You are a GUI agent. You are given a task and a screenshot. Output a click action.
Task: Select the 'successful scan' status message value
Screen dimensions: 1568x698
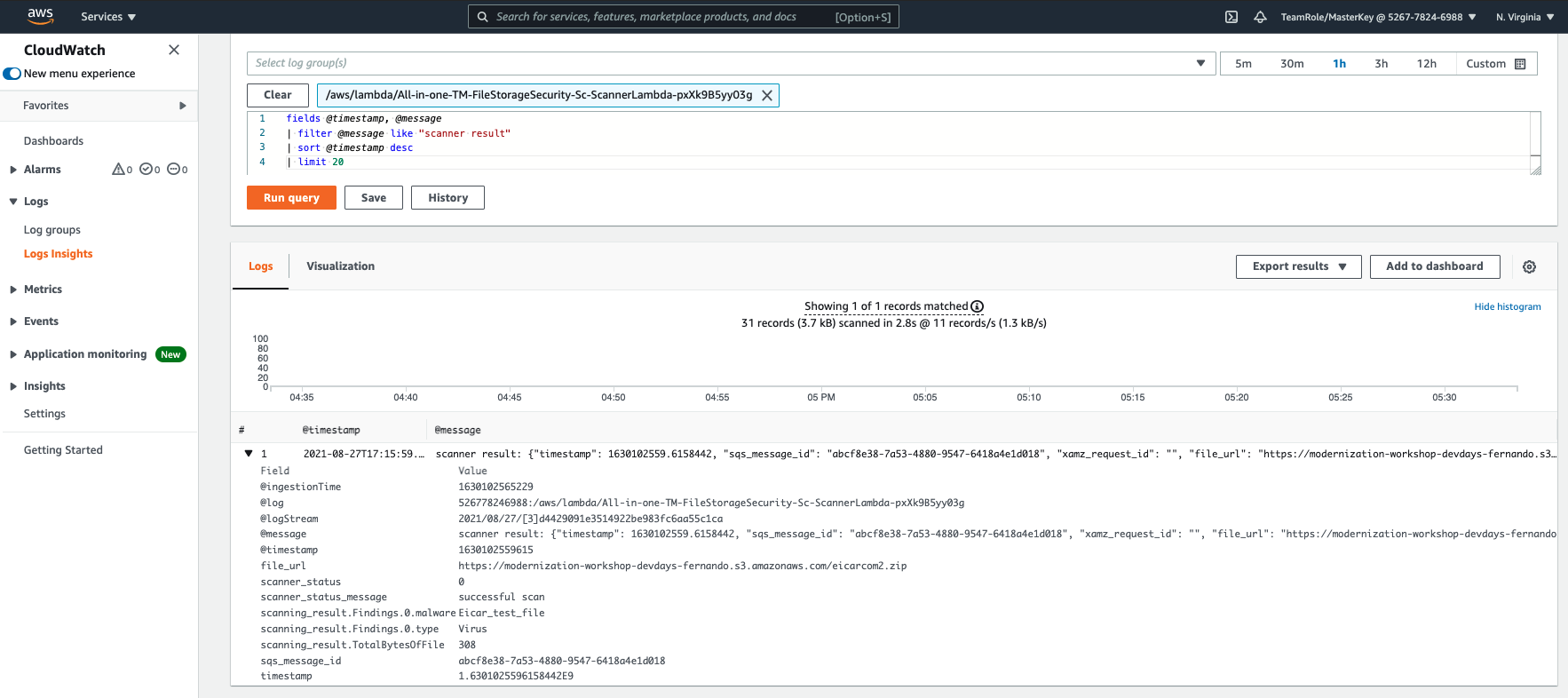502,597
